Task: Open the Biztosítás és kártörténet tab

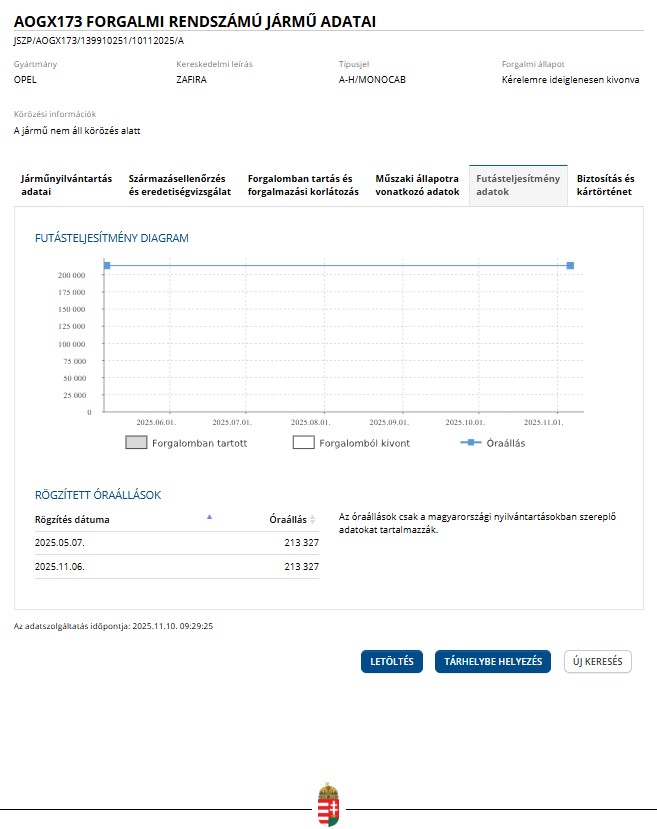Action: click(605, 185)
